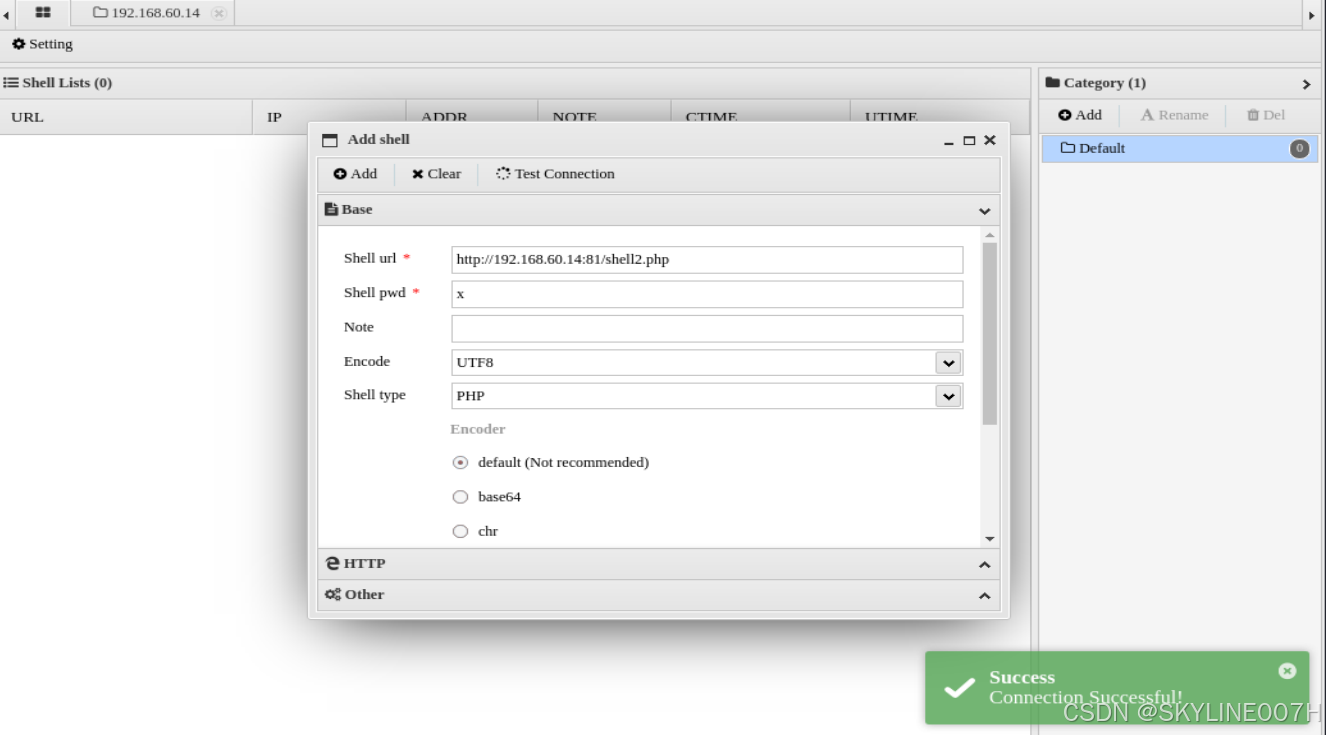The image size is (1326, 735).
Task: Collapse the Base section
Action: pos(983,210)
